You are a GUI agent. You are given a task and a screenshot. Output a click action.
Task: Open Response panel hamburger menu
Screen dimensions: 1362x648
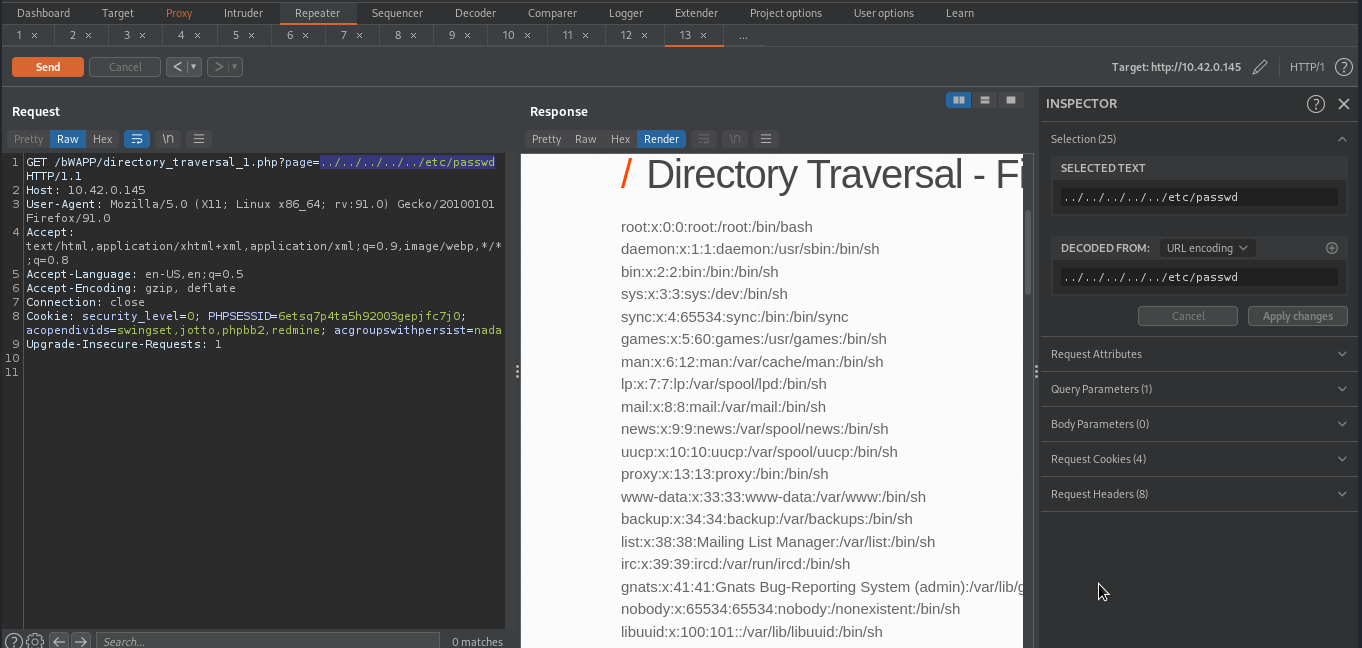(766, 139)
